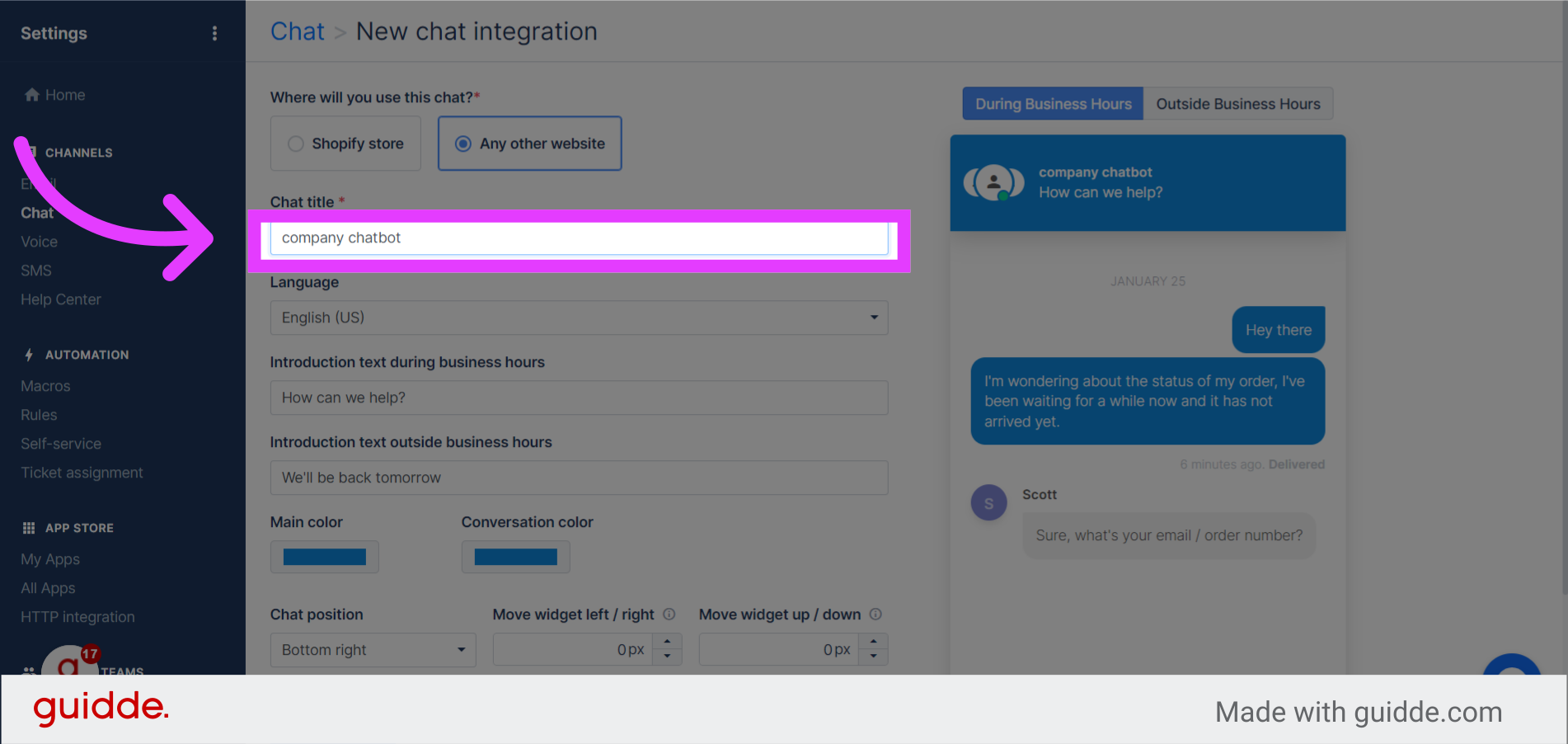This screenshot has width=1568, height=744.
Task: Click the Automation lightning bolt icon
Action: point(29,355)
